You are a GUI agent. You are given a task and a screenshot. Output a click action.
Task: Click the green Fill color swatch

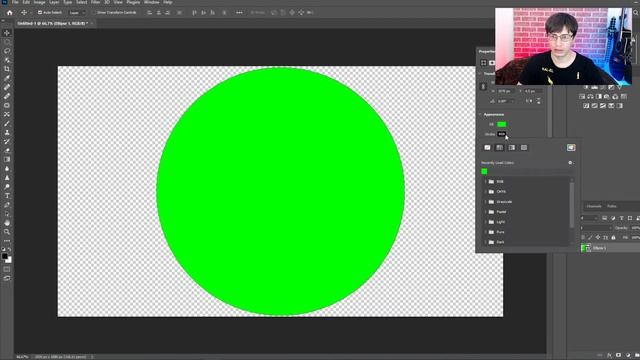(x=502, y=124)
